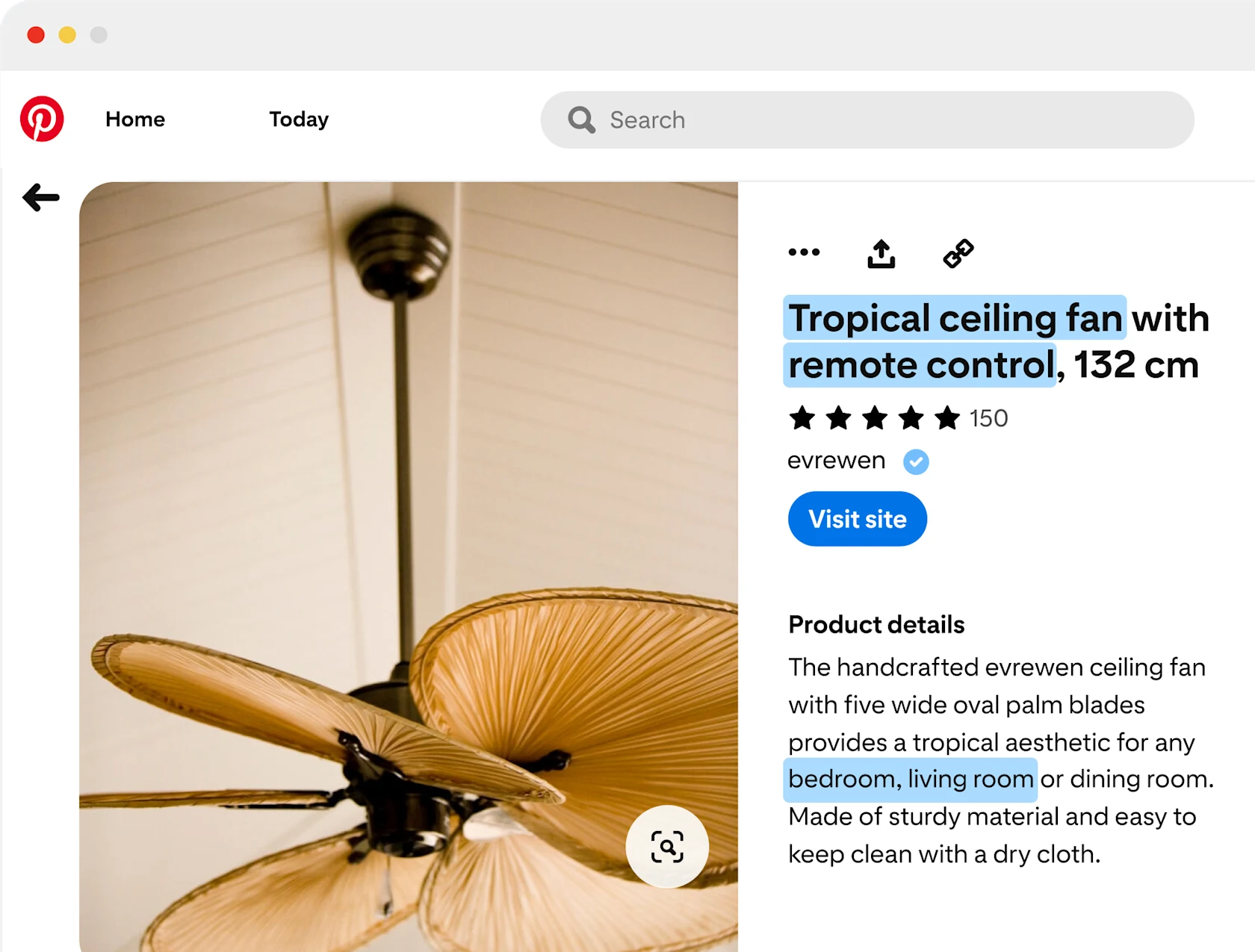Copy link using the chain icon
The image size is (1255, 952).
click(x=958, y=254)
